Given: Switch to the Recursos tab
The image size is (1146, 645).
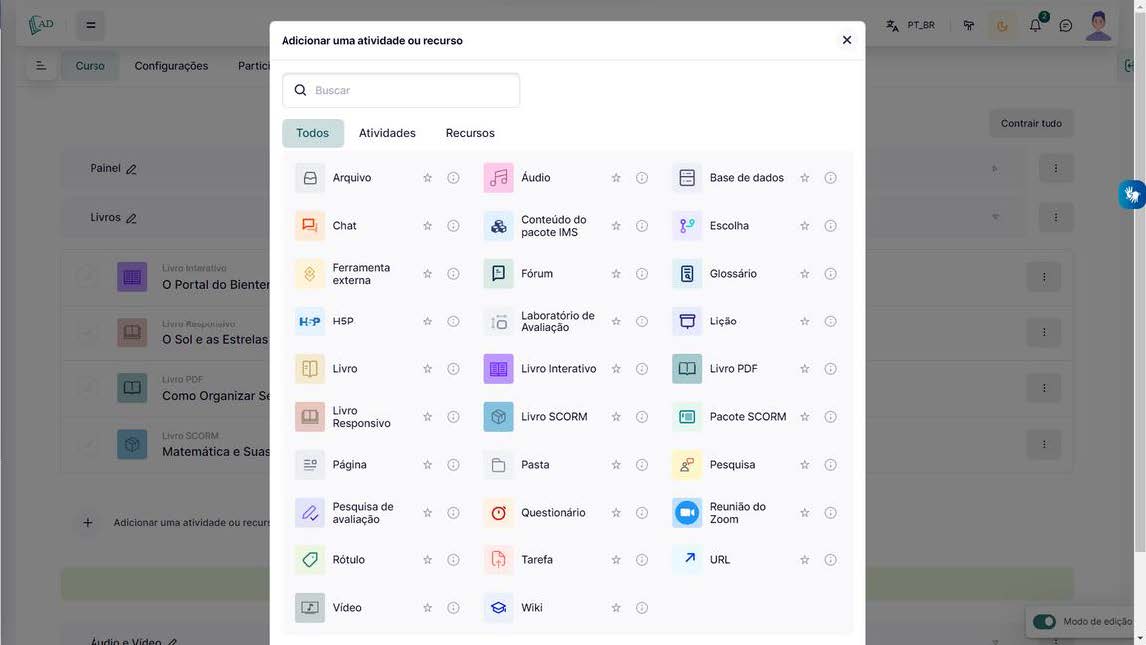Looking at the screenshot, I should pyautogui.click(x=470, y=133).
